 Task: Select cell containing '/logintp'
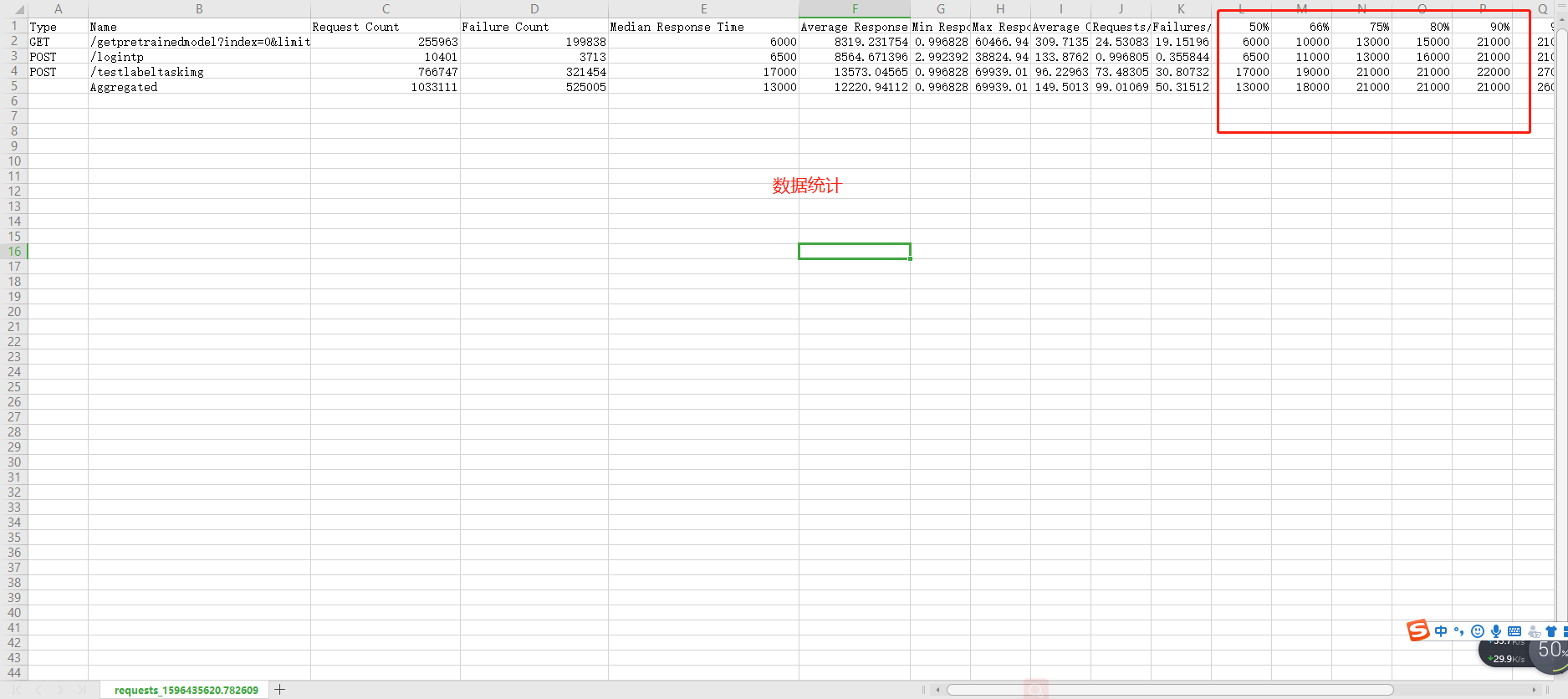click(199, 57)
